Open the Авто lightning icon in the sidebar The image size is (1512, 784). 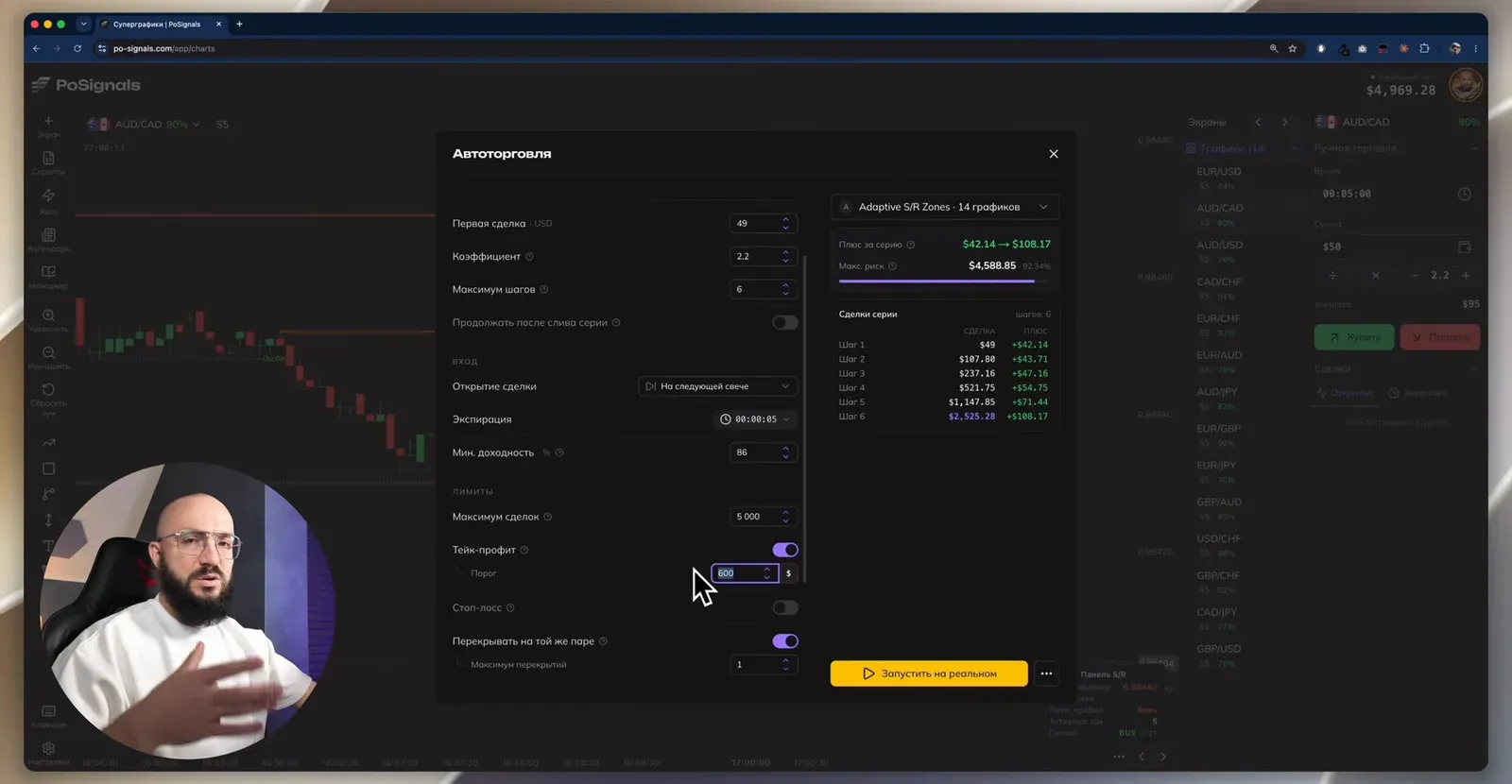pyautogui.click(x=48, y=196)
